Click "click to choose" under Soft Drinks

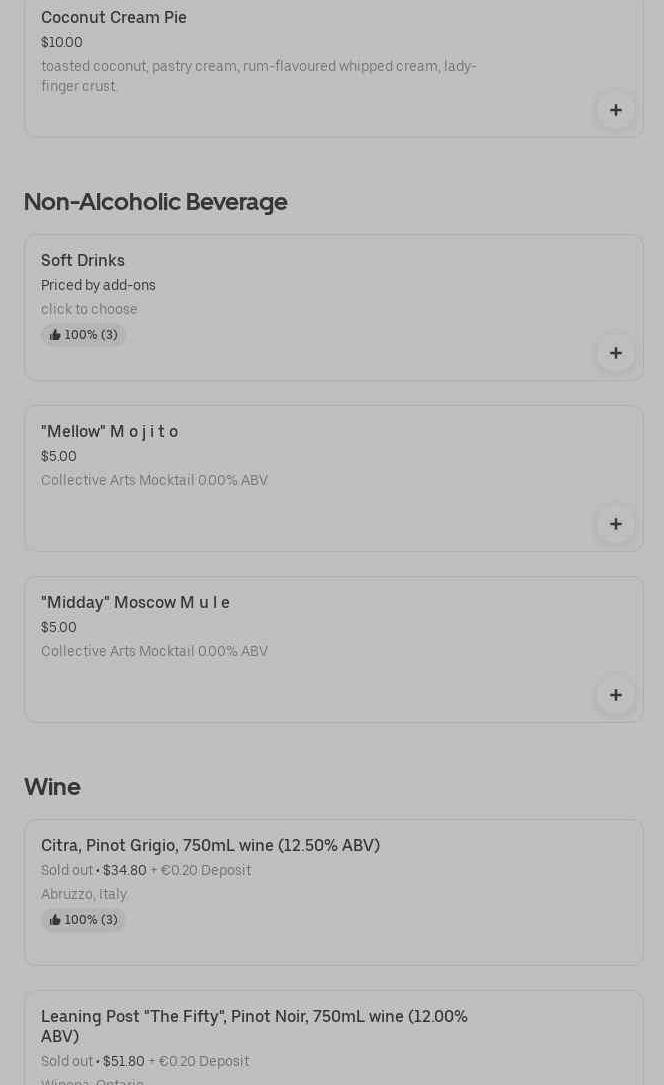point(89,309)
